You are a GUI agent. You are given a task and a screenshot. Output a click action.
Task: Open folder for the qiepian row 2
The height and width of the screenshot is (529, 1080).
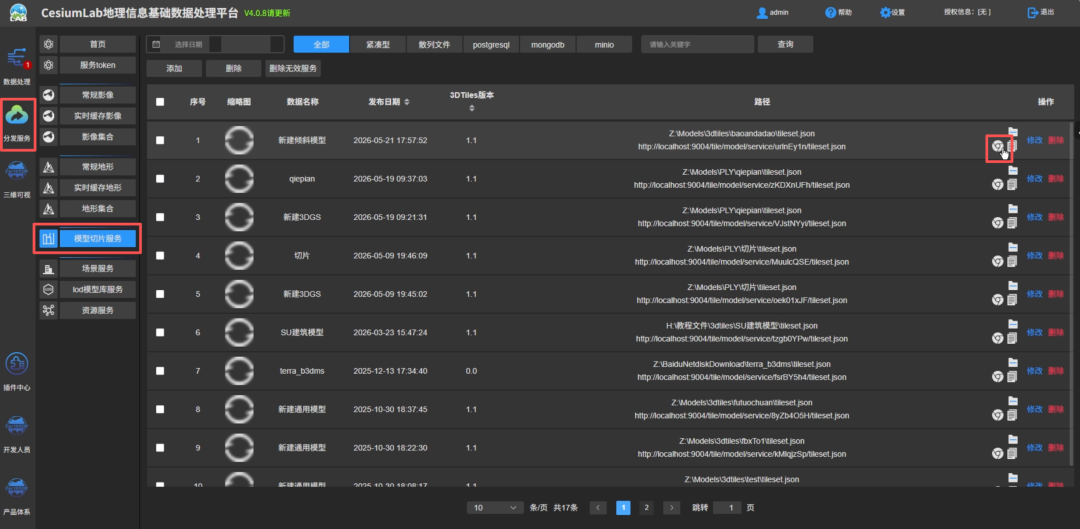coord(1012,169)
